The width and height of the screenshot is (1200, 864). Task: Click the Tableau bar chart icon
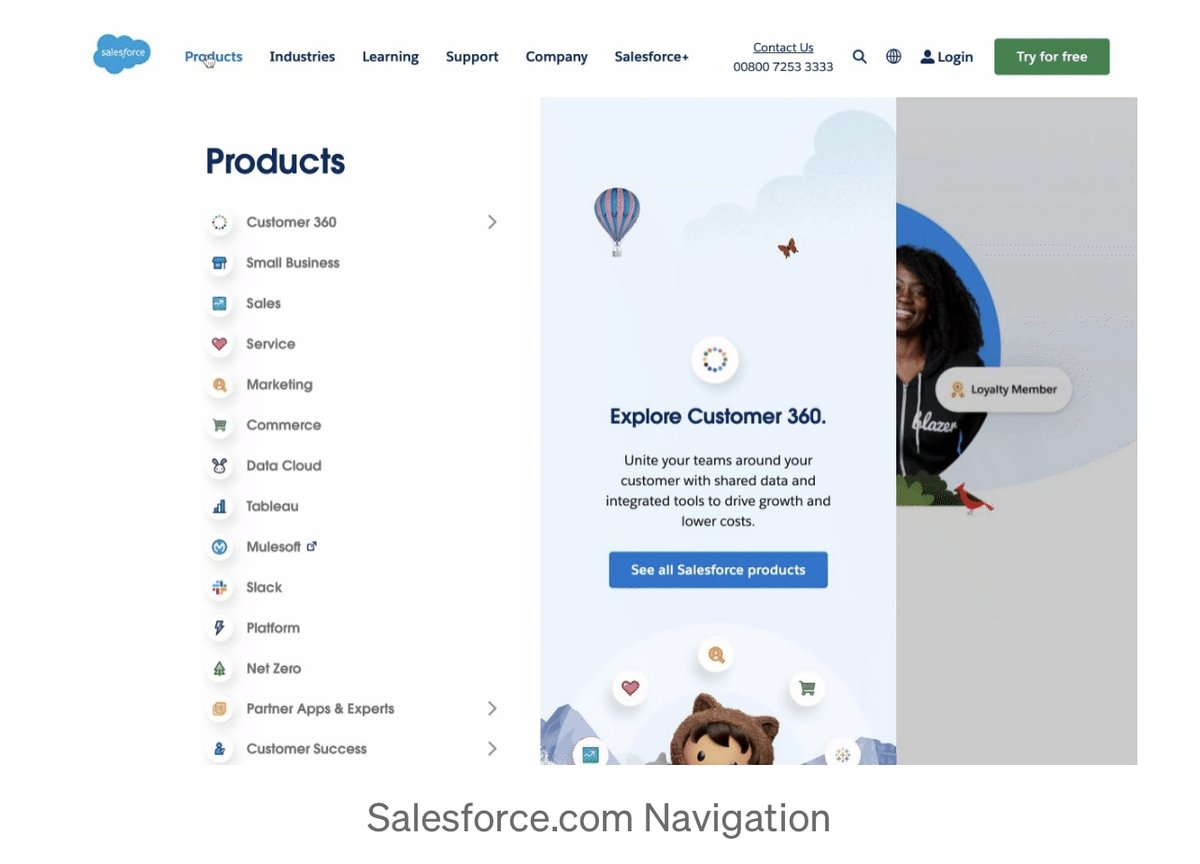(x=219, y=506)
